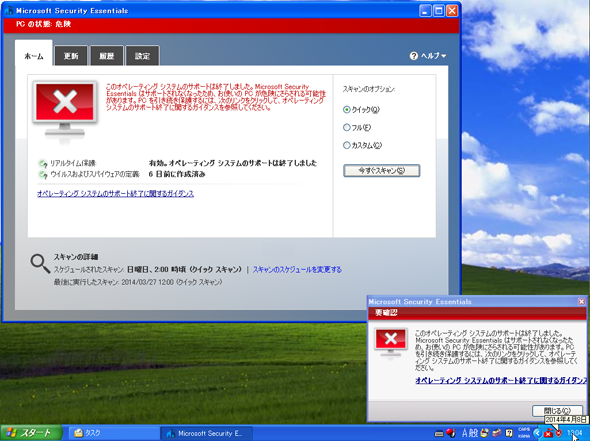Viewport: 590px width, 441px height.
Task: Open the 設定 tab
Action: pyautogui.click(x=142, y=56)
